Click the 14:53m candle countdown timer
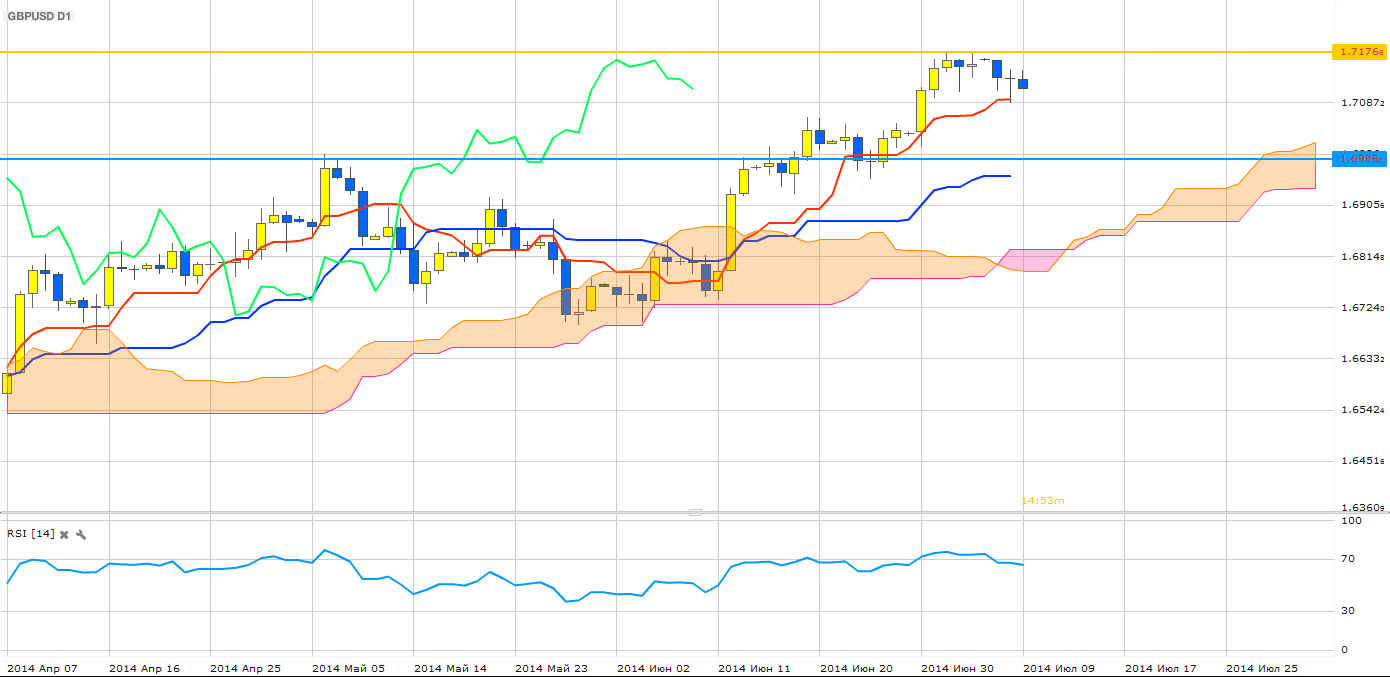1390x677 pixels. click(x=1042, y=500)
